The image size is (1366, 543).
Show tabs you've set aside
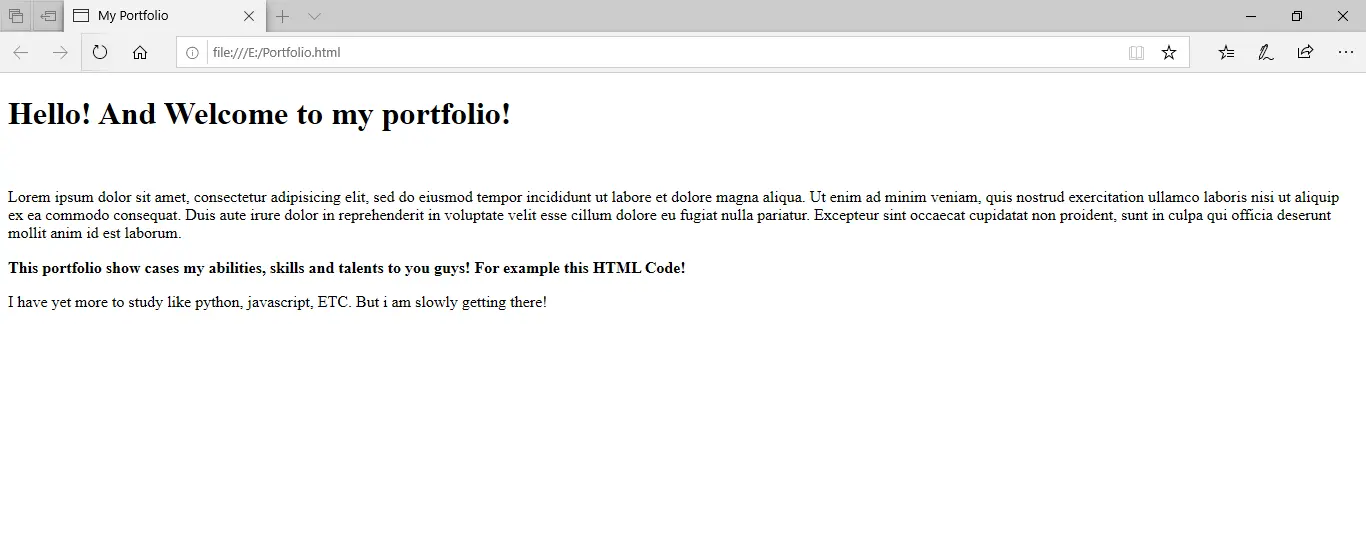click(16, 16)
